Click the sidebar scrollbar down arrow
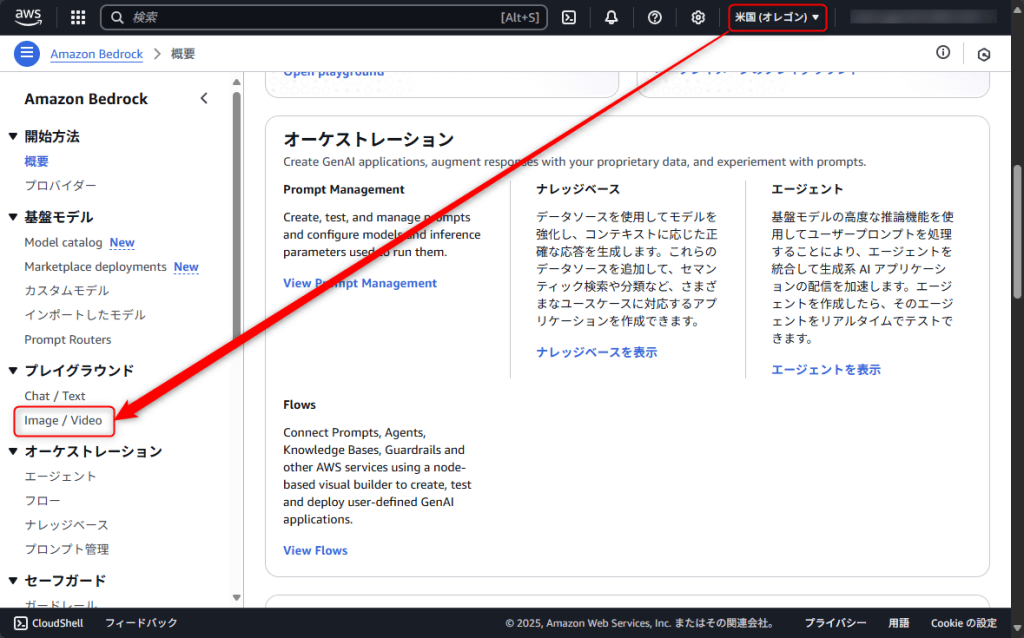 (x=236, y=598)
